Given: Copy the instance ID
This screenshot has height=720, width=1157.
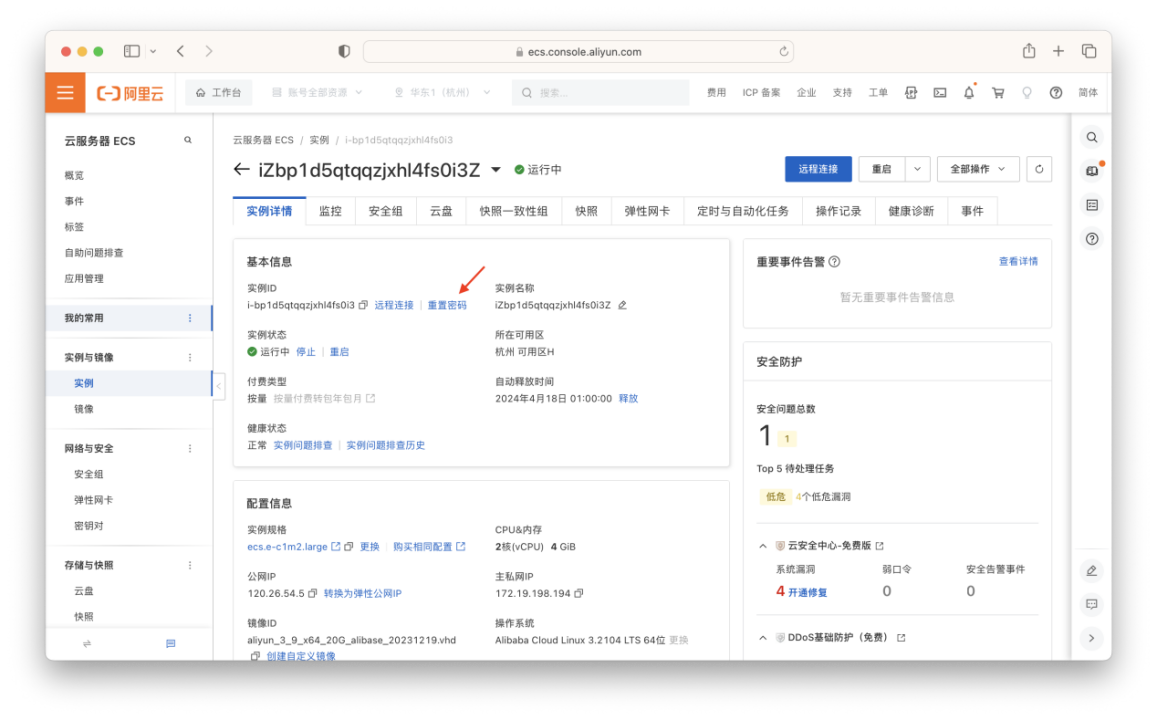Looking at the screenshot, I should (x=363, y=305).
